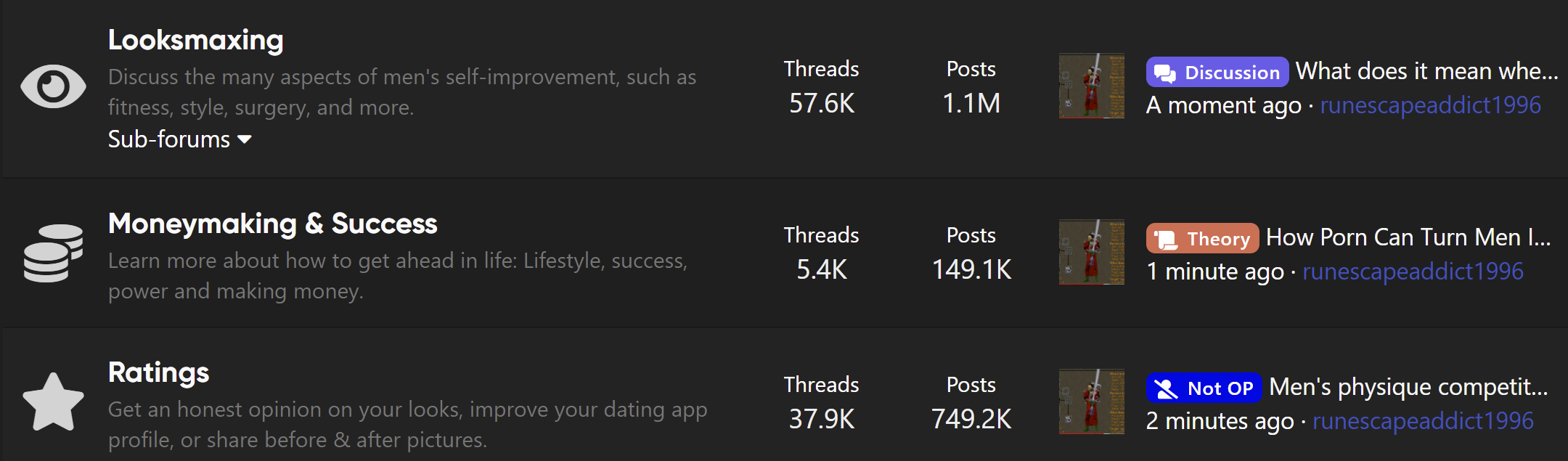
Task: Click the chat bubble icon in Discussion tag
Action: tap(1165, 73)
